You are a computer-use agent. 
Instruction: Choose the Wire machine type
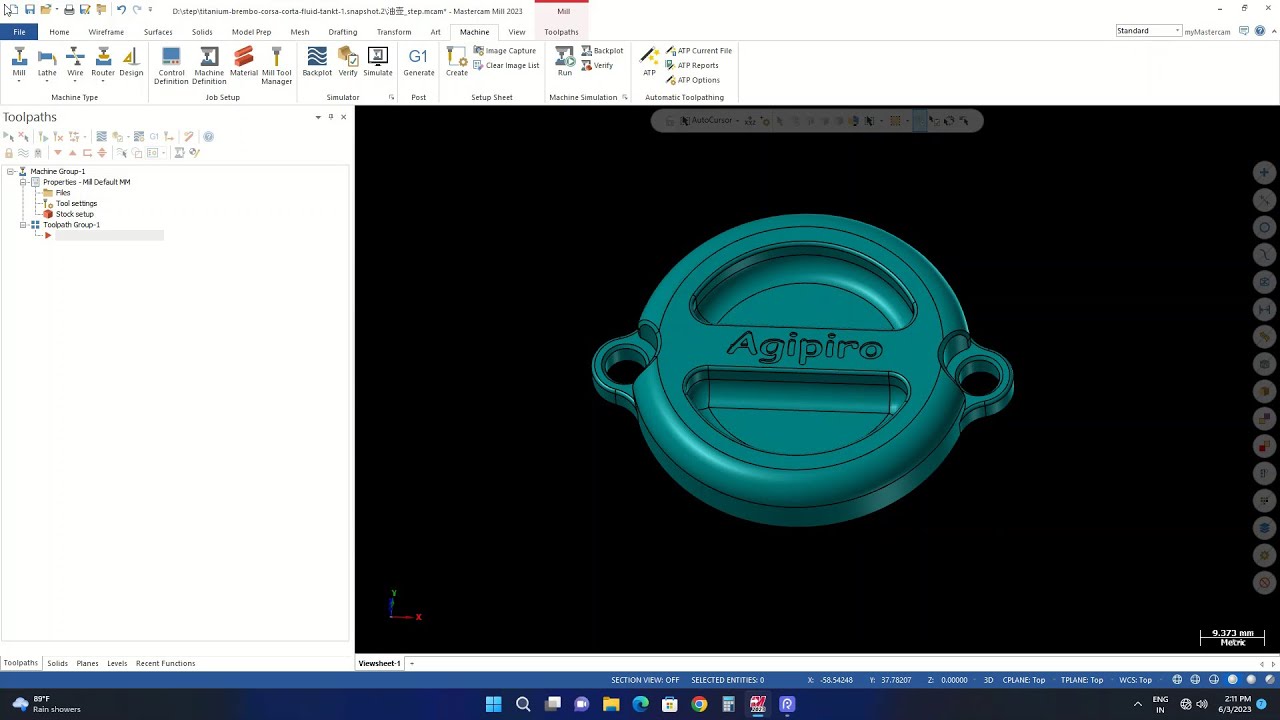75,63
